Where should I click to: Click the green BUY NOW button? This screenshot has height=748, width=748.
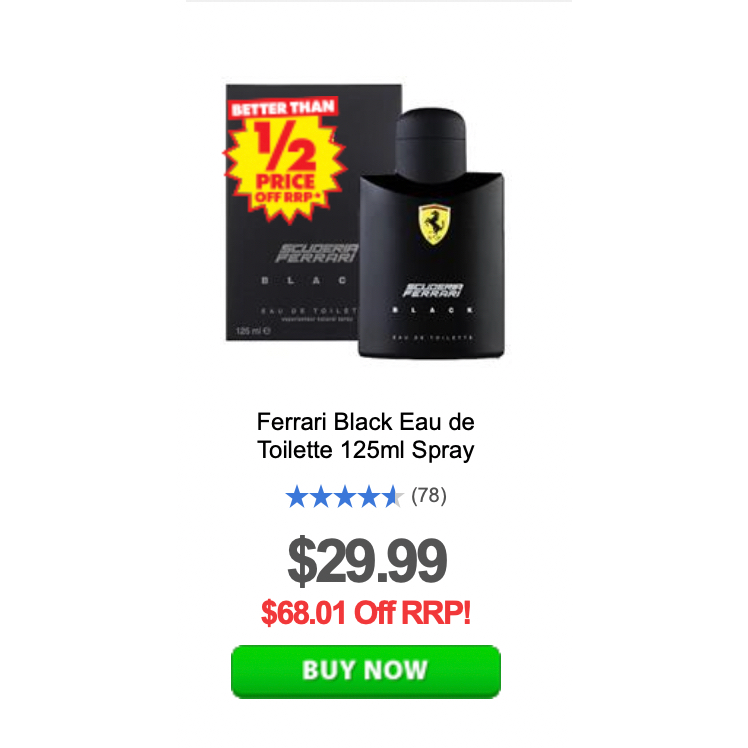[365, 672]
